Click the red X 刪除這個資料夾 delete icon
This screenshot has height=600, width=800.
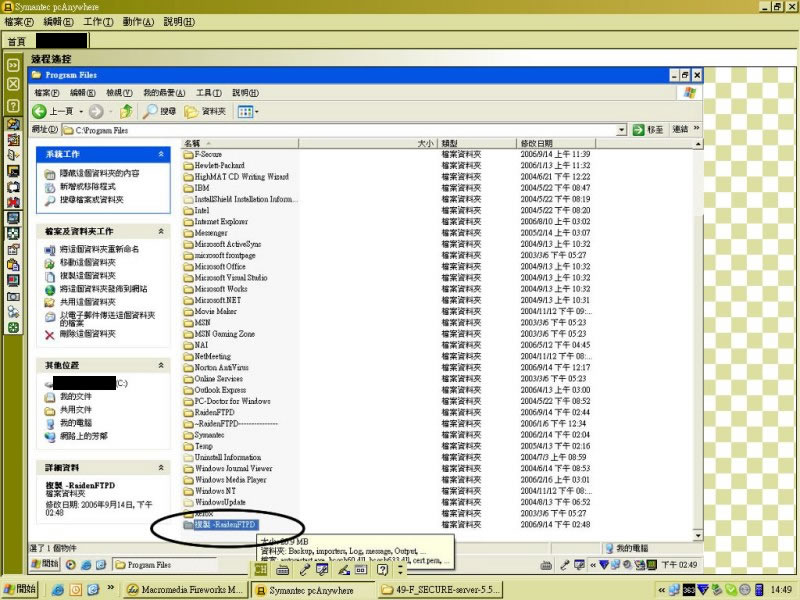(x=49, y=335)
